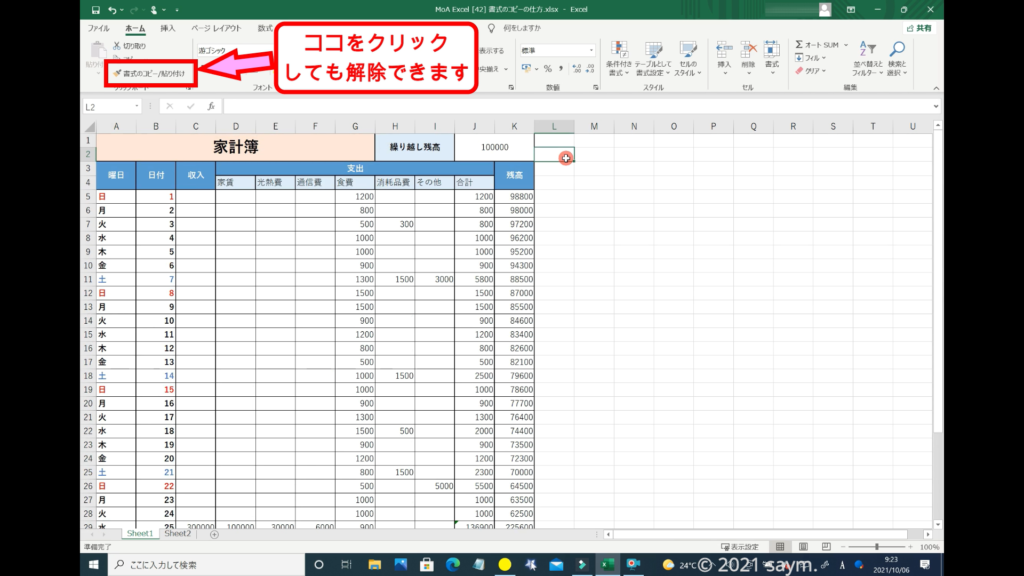Click the percent style button
Image resolution: width=1024 pixels, height=576 pixels.
[x=547, y=69]
